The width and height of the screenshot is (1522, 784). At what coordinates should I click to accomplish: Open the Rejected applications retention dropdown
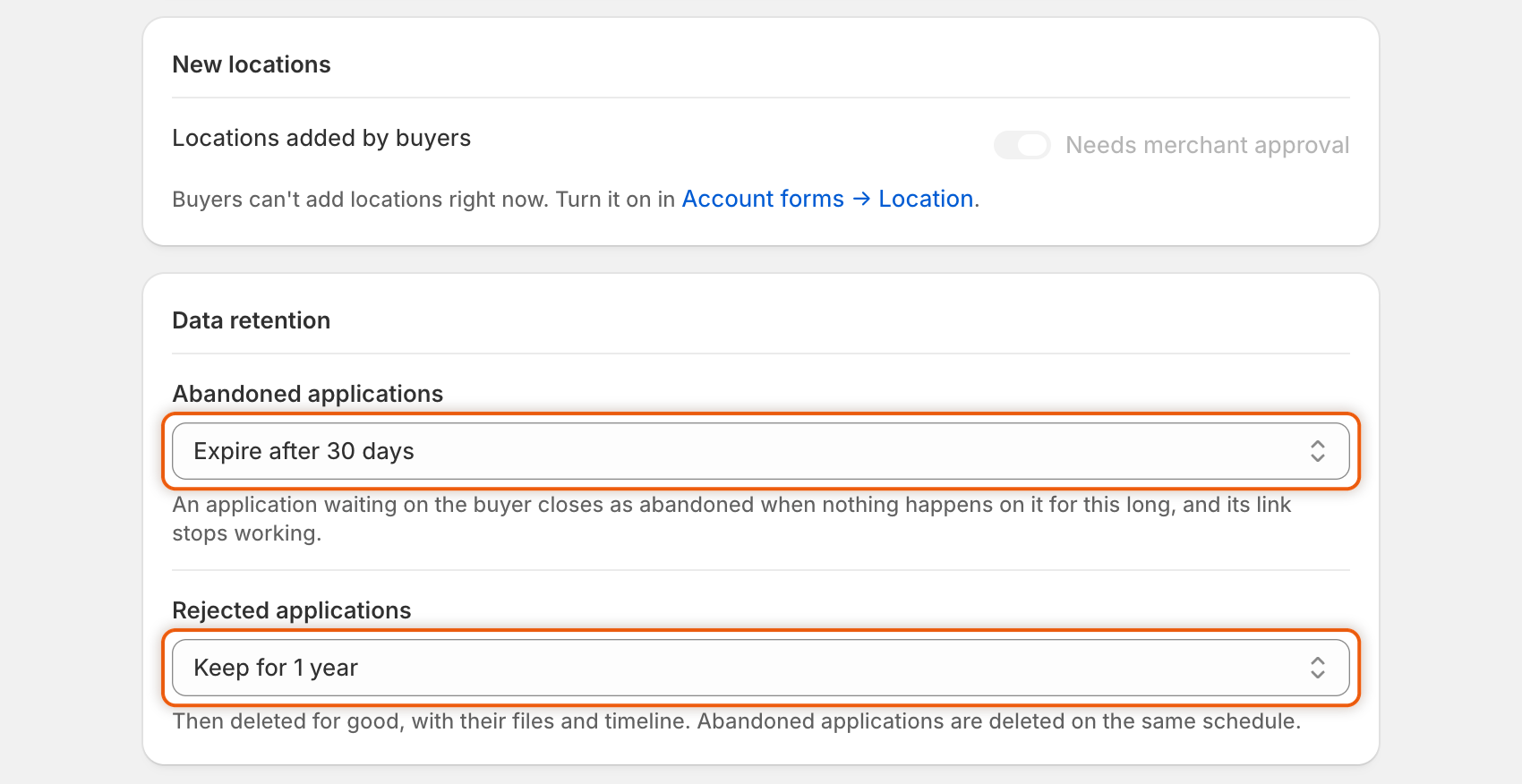click(x=761, y=668)
